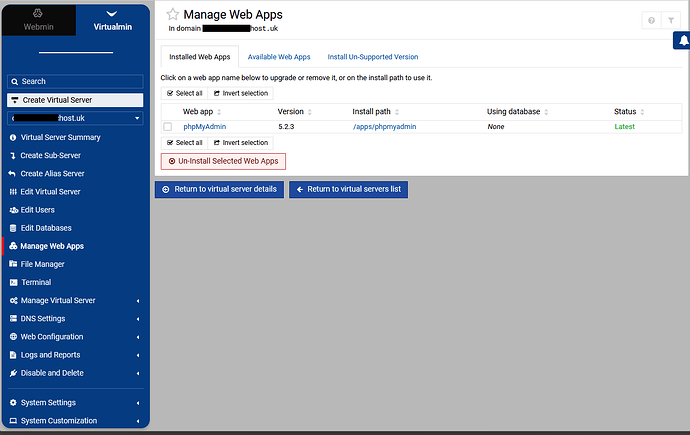Screen dimensions: 690x435
Task: Open File Manager from the sidebar
Action: [42, 264]
